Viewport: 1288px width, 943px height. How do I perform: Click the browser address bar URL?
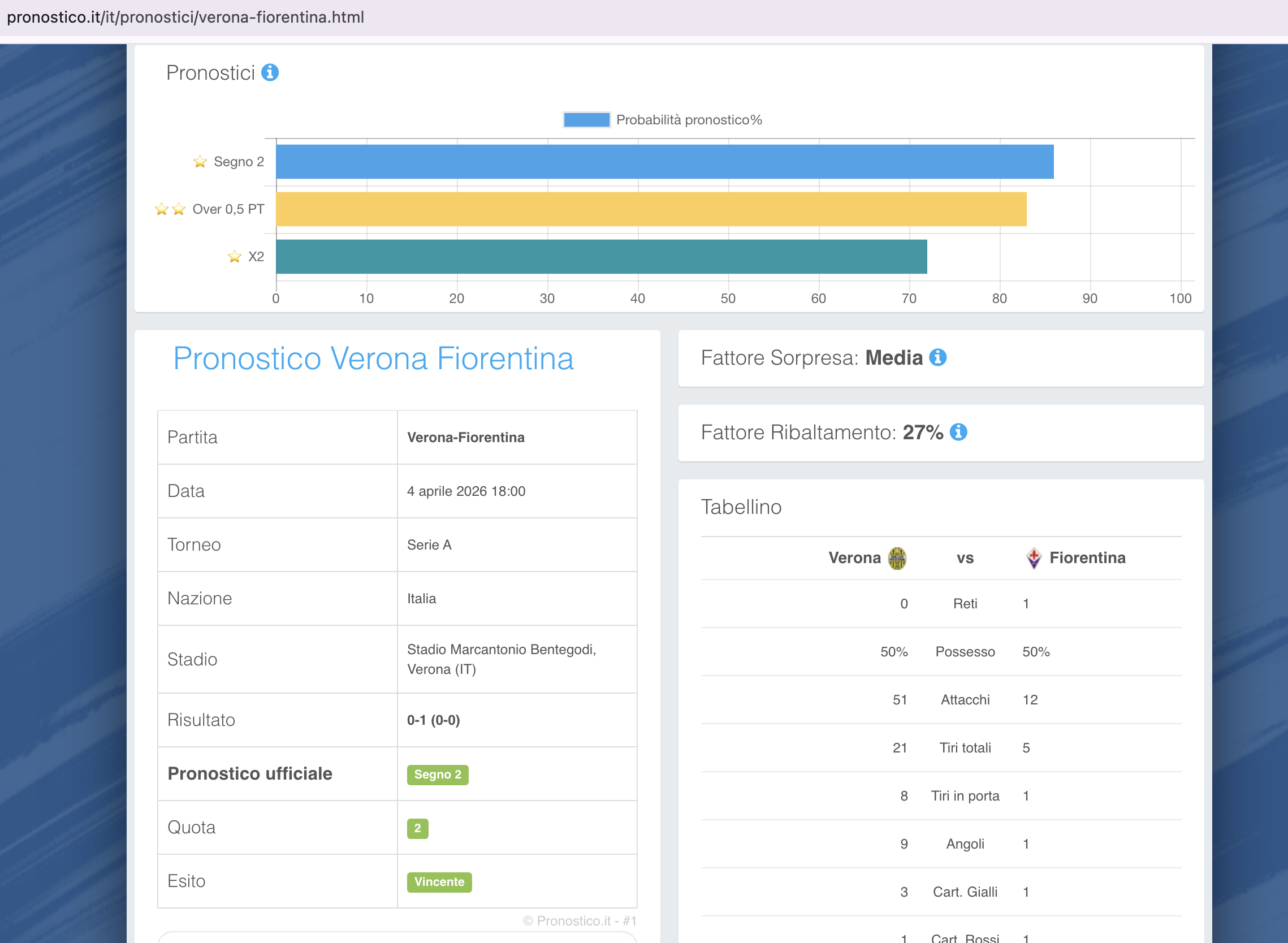[x=185, y=17]
